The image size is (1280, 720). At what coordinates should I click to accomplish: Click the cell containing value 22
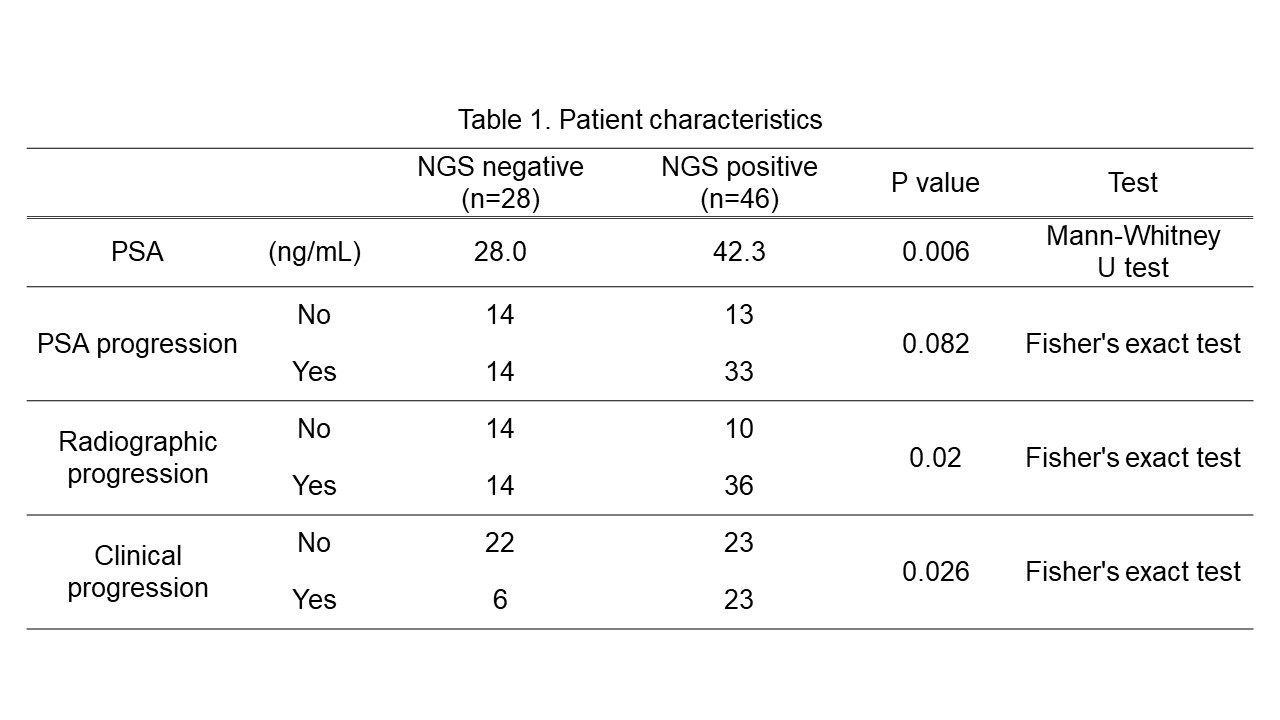click(x=500, y=543)
